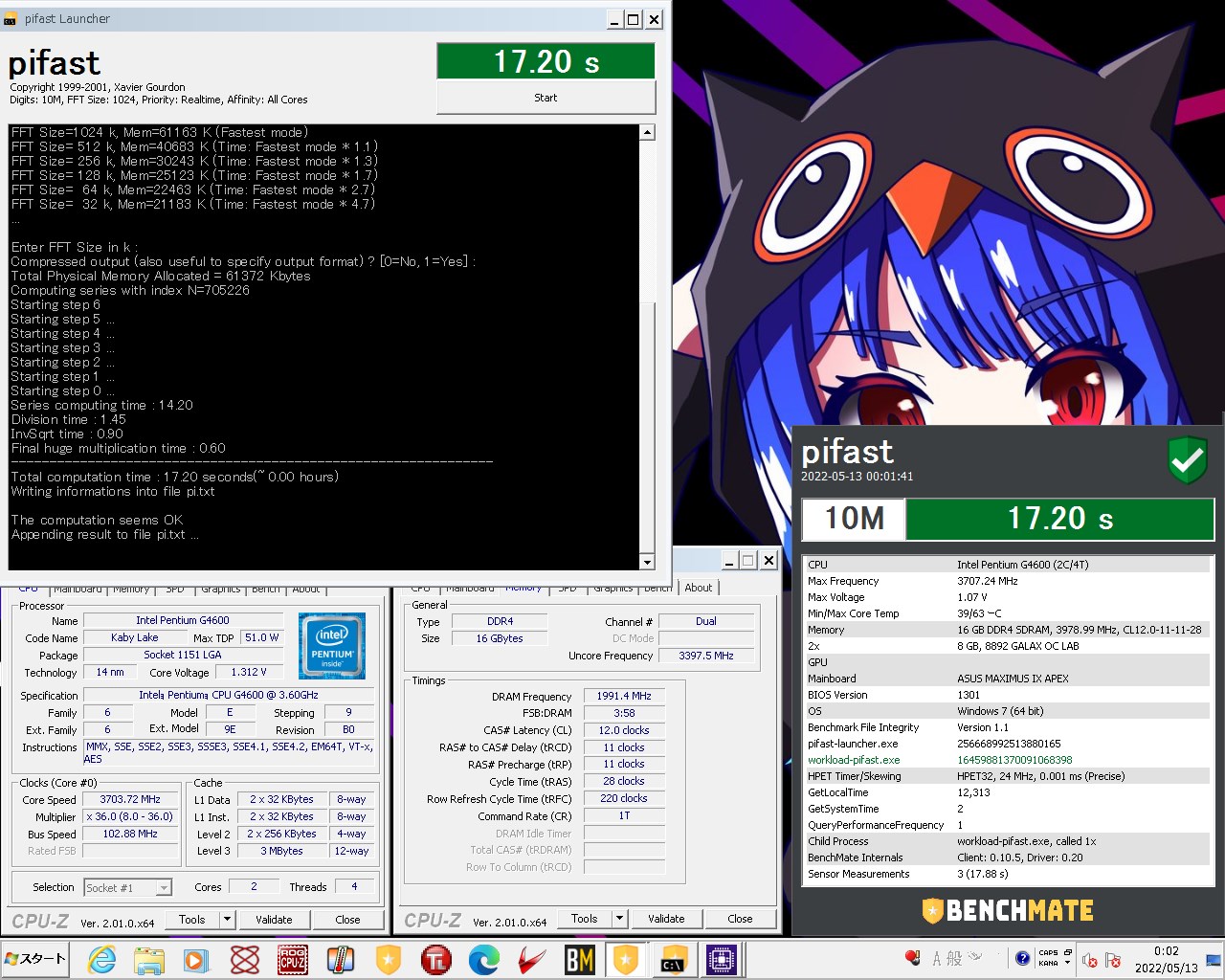This screenshot has width=1225, height=980.
Task: Click the red atom-shaped taskbar icon
Action: coord(245,959)
